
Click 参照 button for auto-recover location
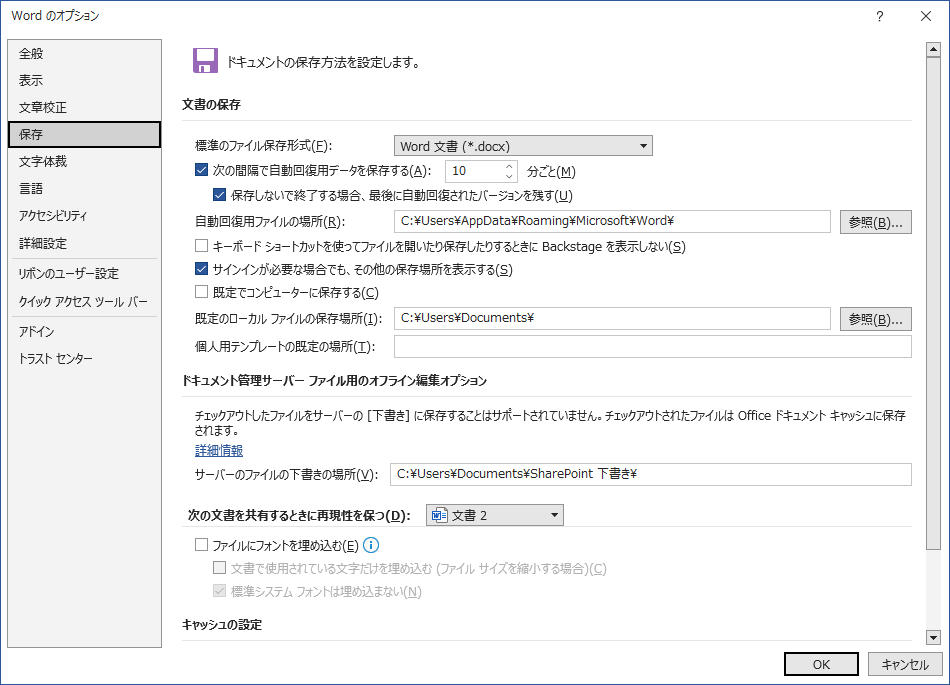pyautogui.click(x=875, y=222)
